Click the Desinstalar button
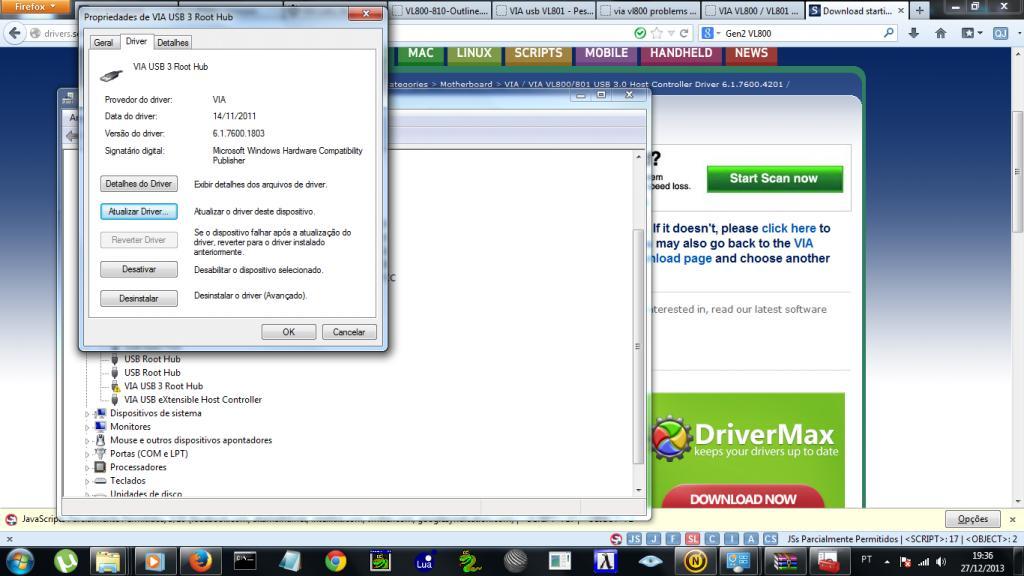1024x576 pixels. 138,298
